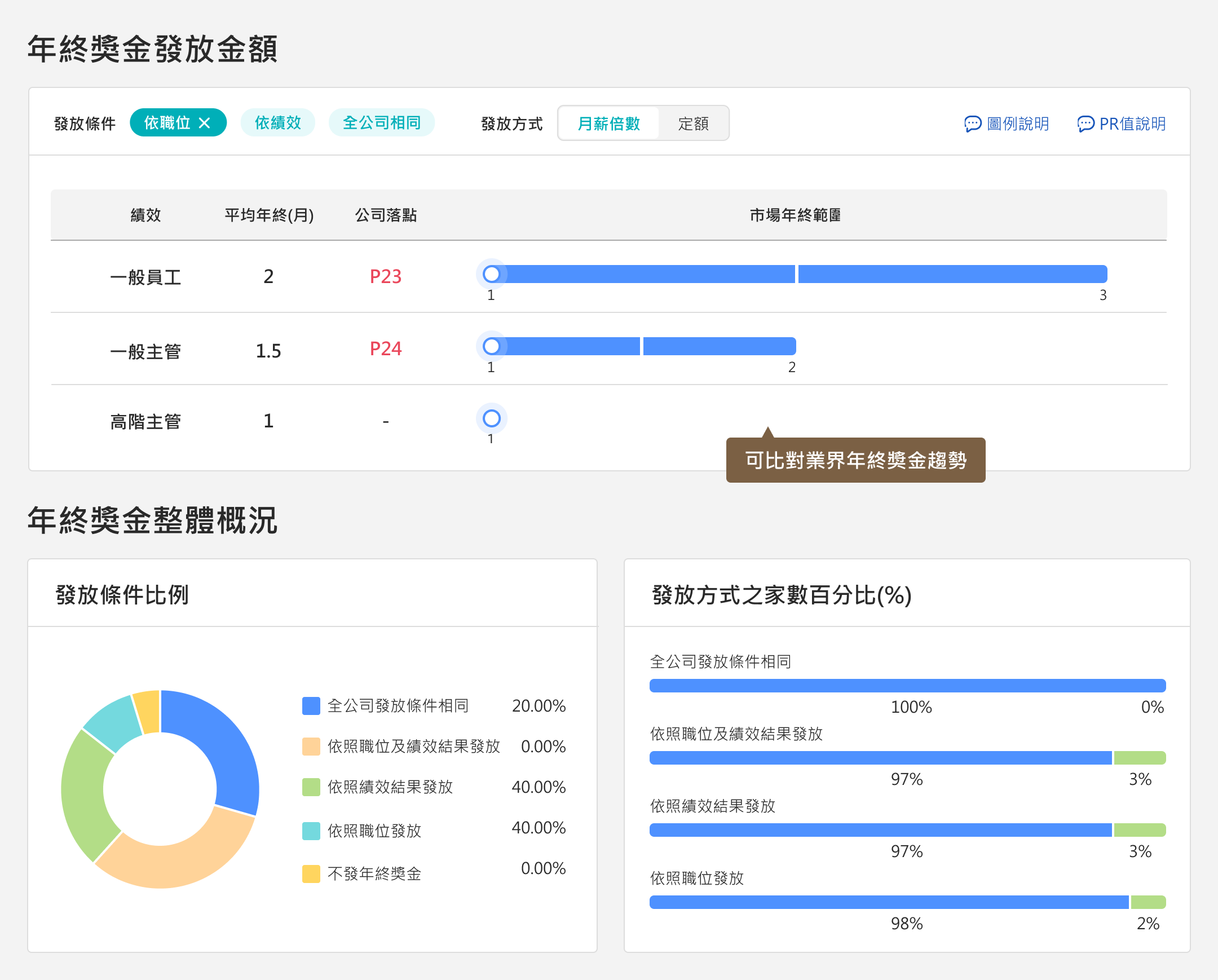This screenshot has height=980, width=1218.
Task: Select the 全公司相同 condition chip
Action: click(x=381, y=122)
